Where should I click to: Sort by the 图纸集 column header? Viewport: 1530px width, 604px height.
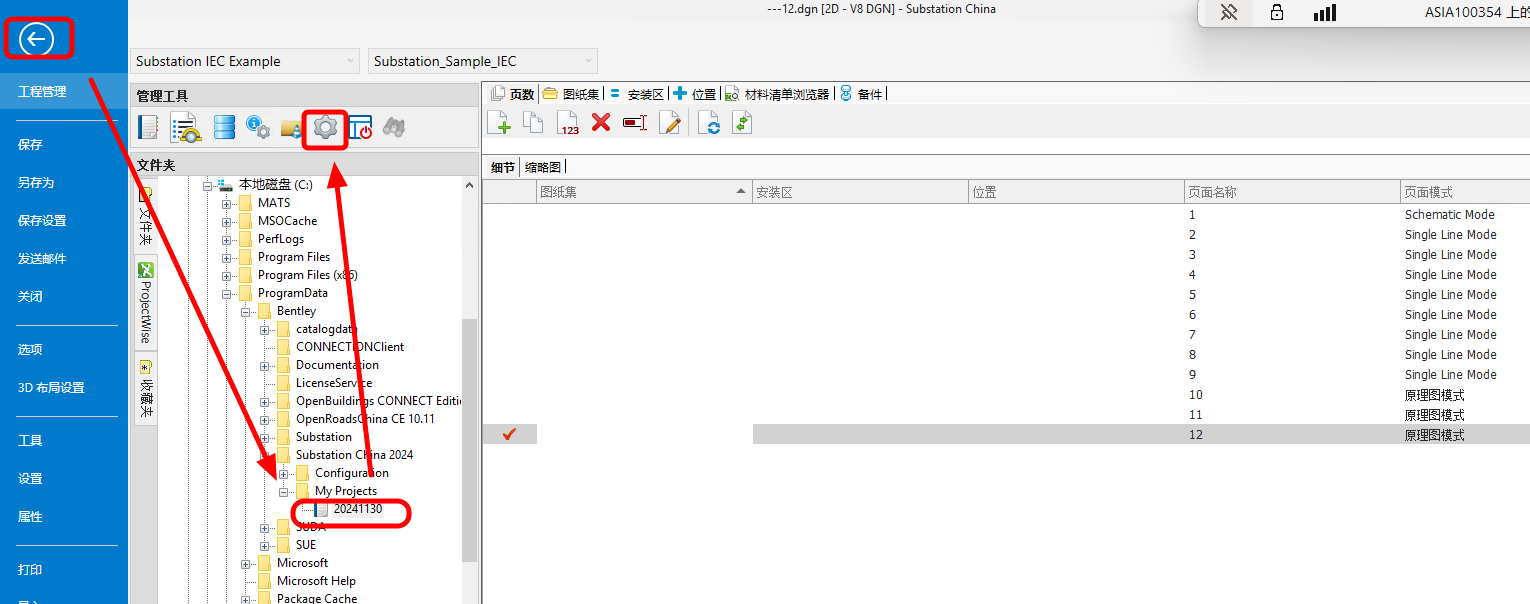pyautogui.click(x=644, y=192)
